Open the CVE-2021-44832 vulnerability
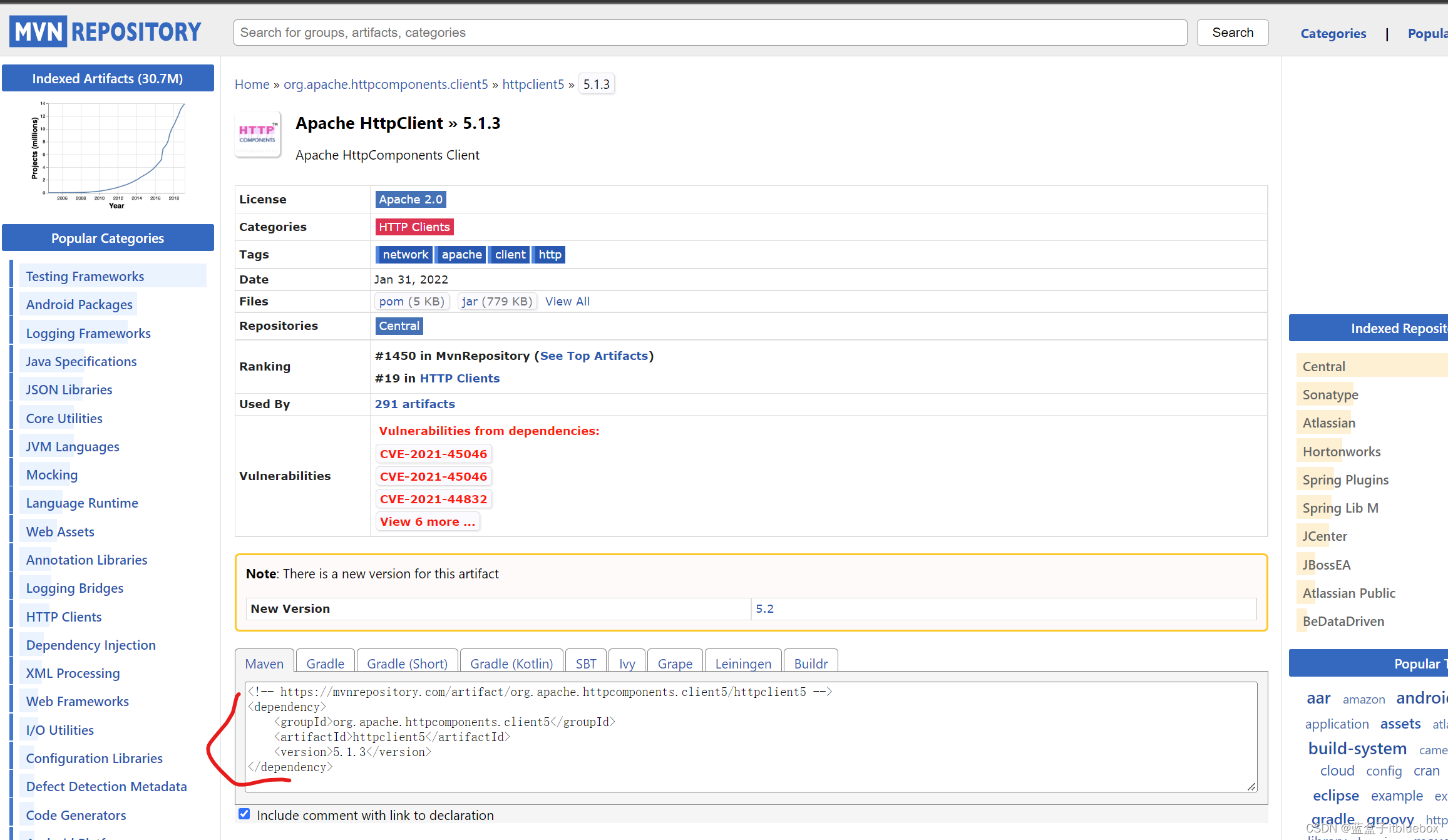The width and height of the screenshot is (1448, 840). click(433, 499)
